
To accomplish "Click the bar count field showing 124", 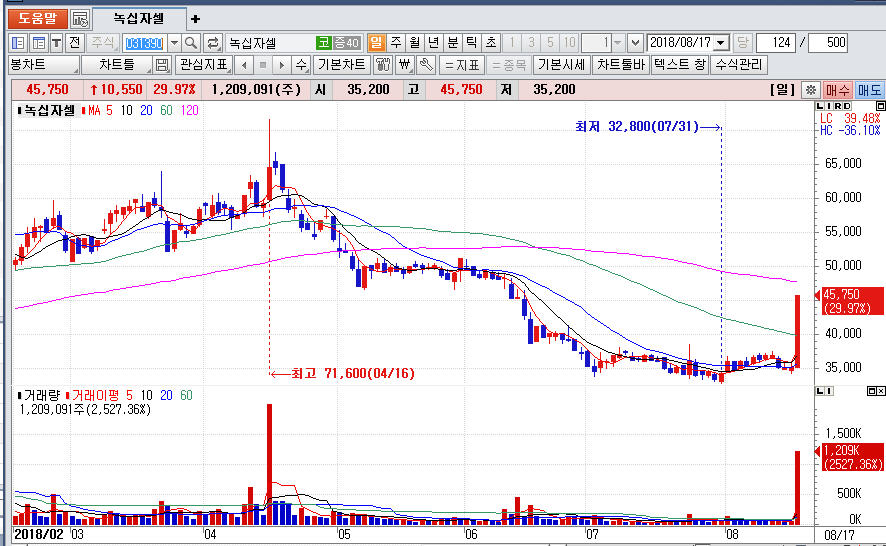I will (776, 43).
